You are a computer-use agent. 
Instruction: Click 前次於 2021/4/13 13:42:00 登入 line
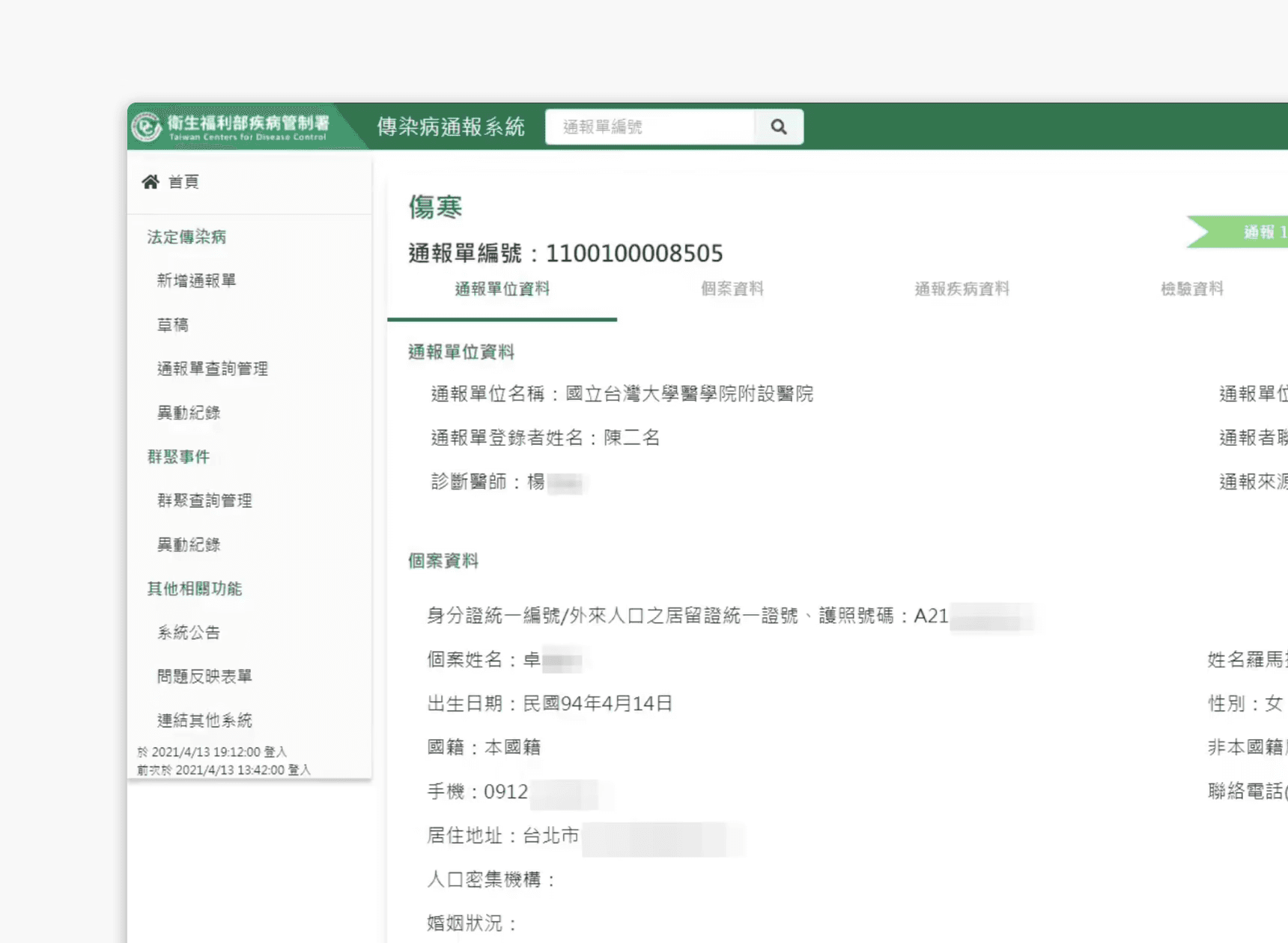[223, 770]
